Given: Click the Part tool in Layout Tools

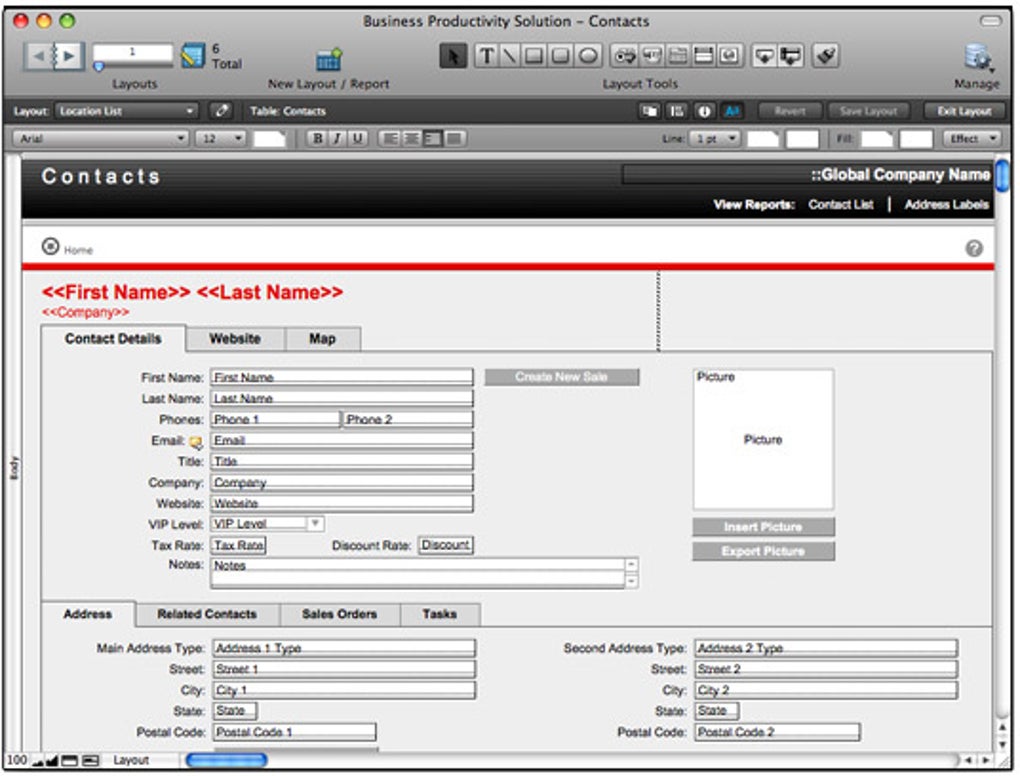Looking at the screenshot, I should pos(790,57).
